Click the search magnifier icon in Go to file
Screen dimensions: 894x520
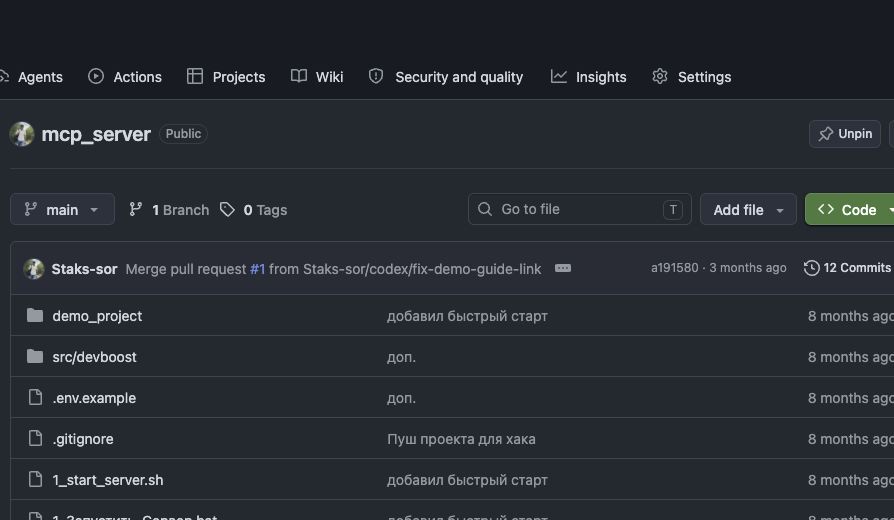485,209
